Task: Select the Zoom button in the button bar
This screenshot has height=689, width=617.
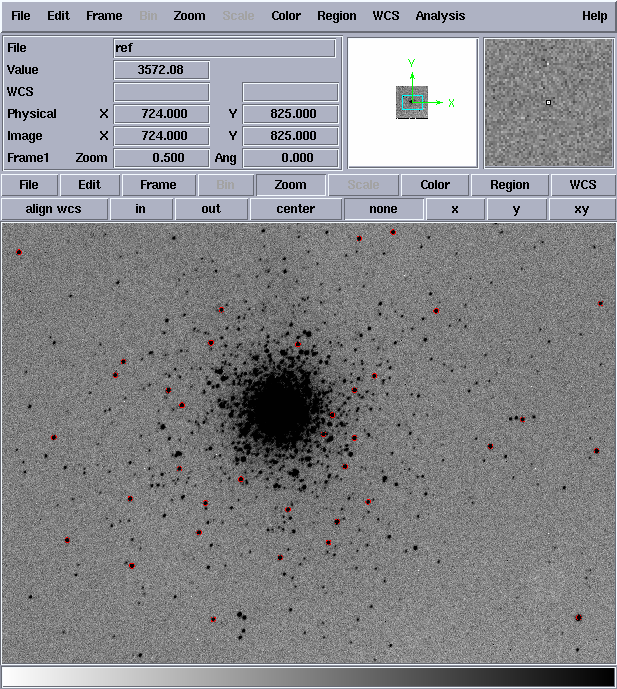Action: [x=290, y=185]
